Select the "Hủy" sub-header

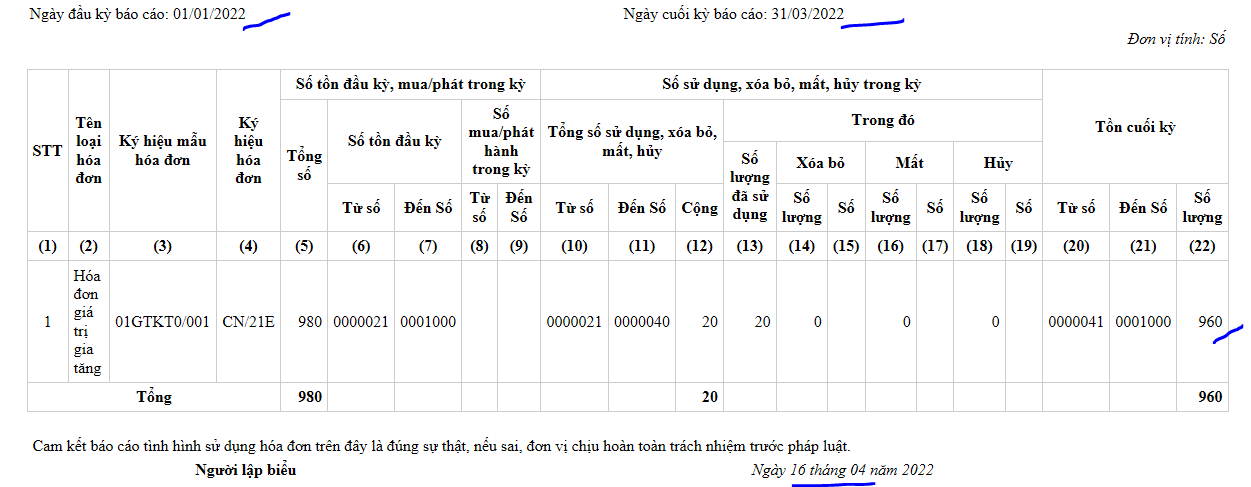(x=997, y=162)
